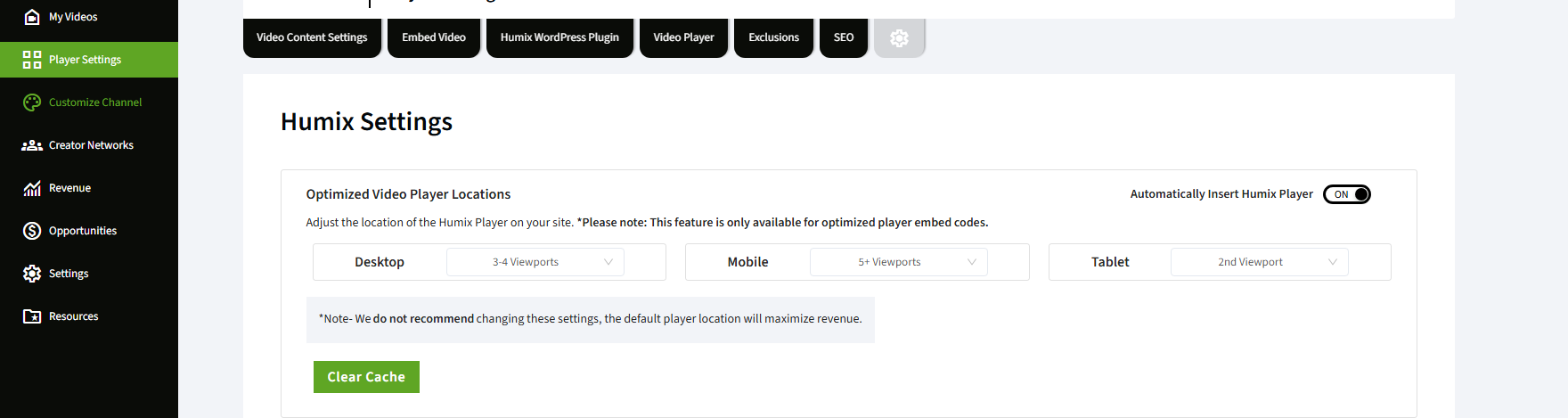1568x418 pixels.
Task: Click the Customize Channel palette icon
Action: click(32, 102)
